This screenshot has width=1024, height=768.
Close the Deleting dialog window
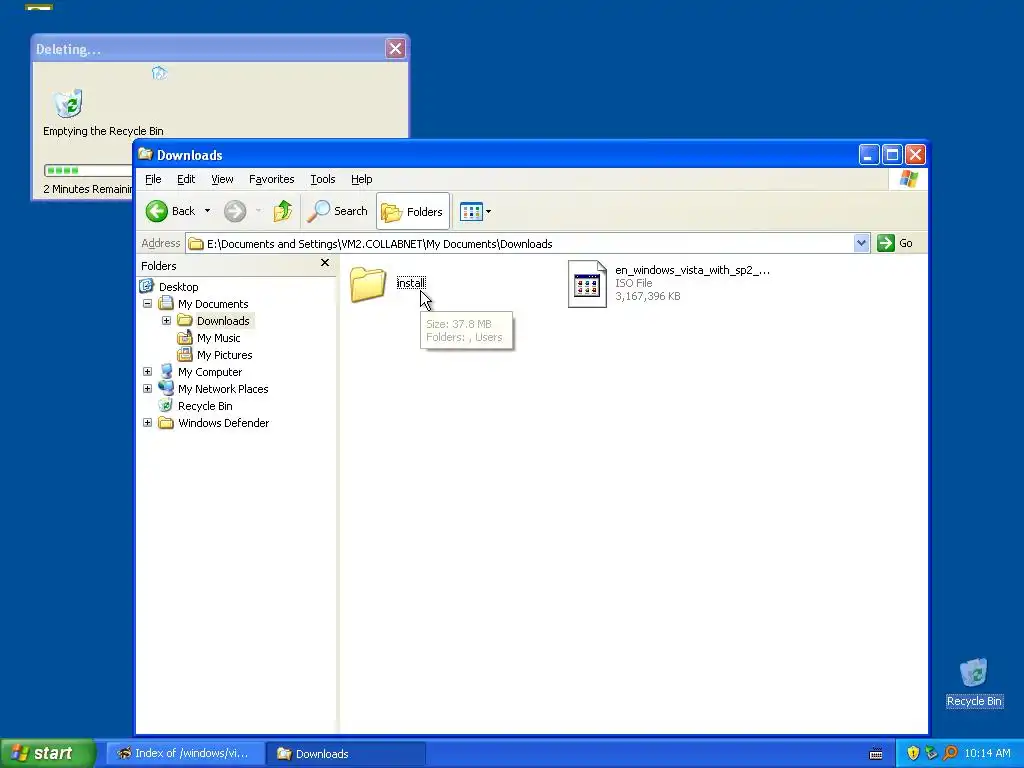(x=395, y=48)
